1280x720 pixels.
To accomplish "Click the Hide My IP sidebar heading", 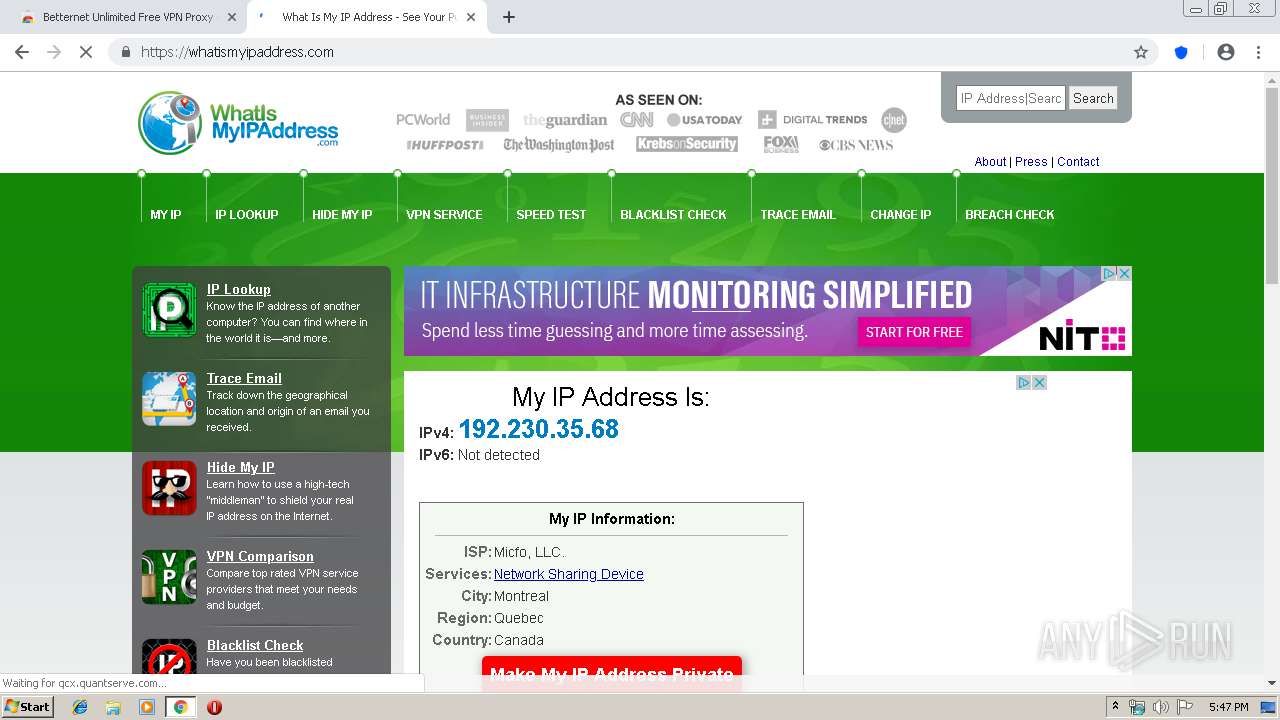I will point(240,467).
